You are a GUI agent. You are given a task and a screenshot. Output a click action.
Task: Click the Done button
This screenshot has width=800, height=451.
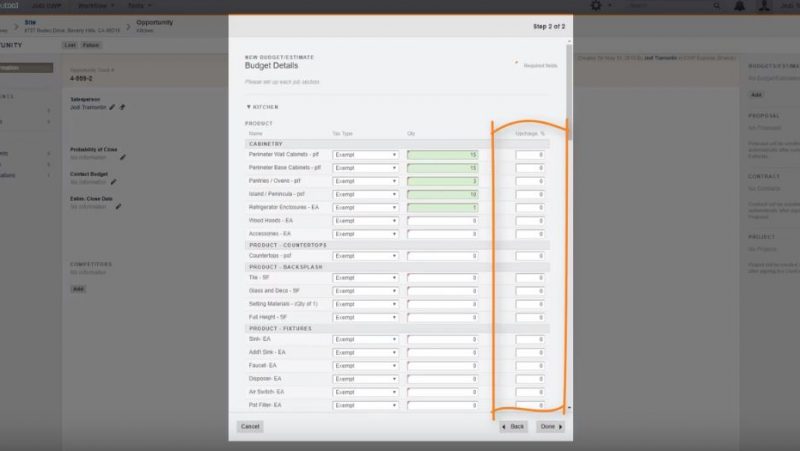[550, 426]
